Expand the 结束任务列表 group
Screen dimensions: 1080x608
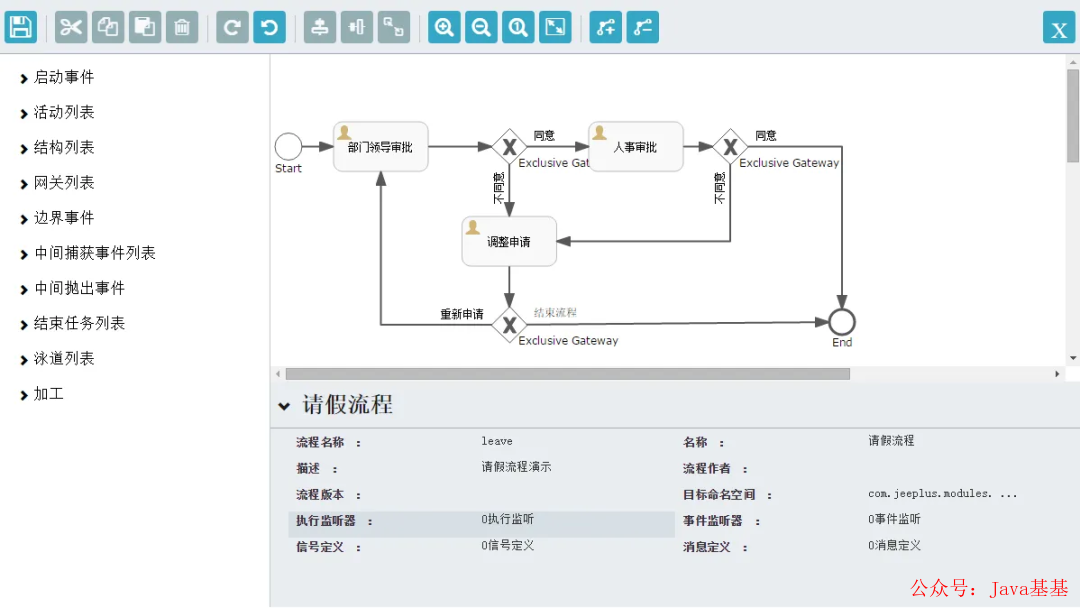click(73, 323)
